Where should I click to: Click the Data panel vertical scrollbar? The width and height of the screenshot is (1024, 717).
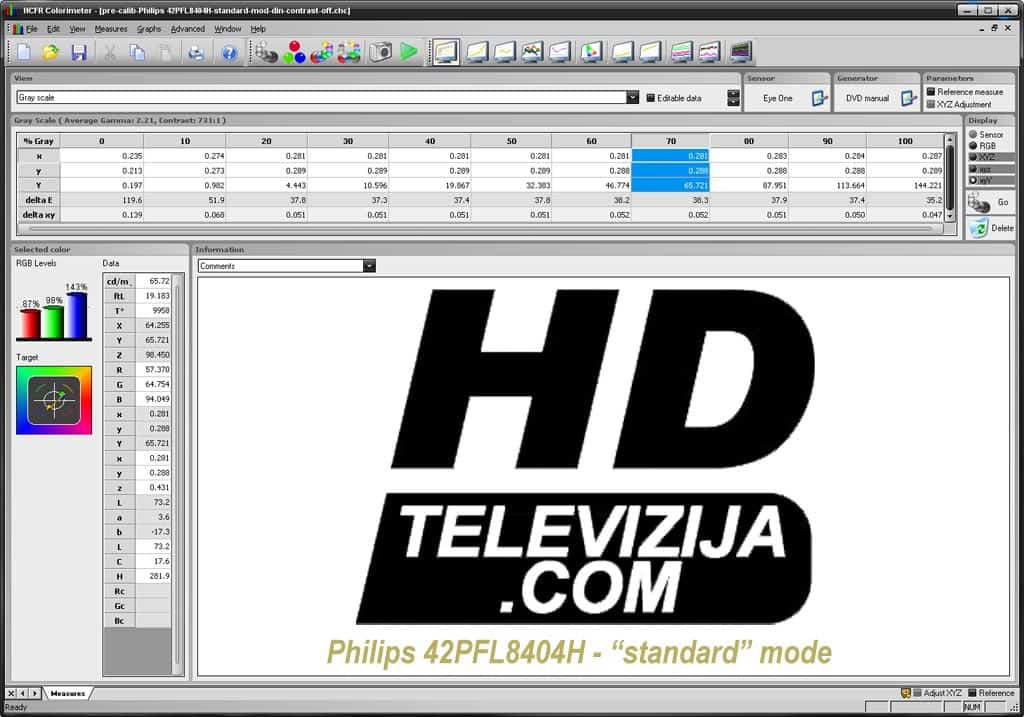click(177, 473)
